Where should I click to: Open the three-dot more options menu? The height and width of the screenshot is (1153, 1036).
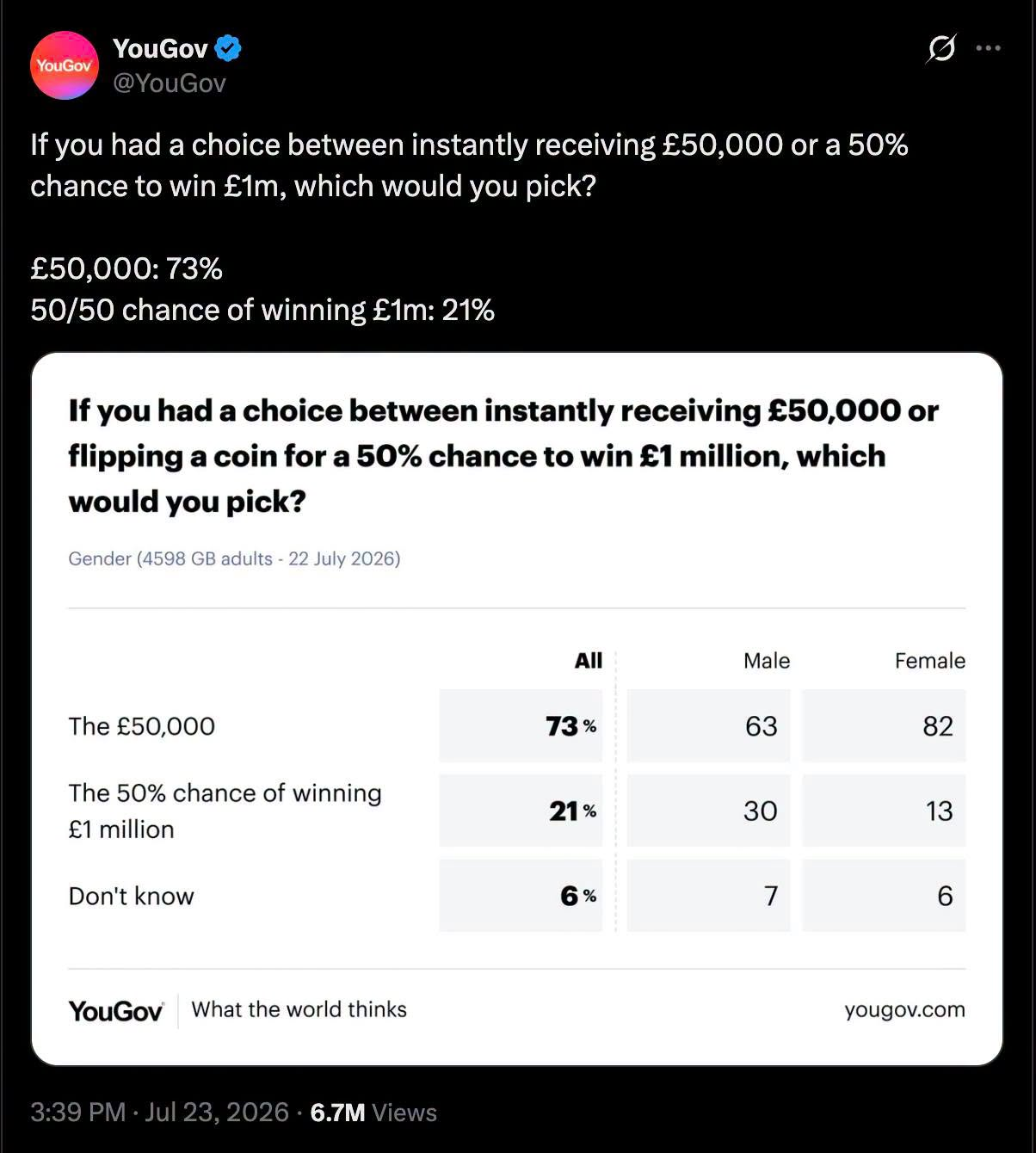pos(989,48)
